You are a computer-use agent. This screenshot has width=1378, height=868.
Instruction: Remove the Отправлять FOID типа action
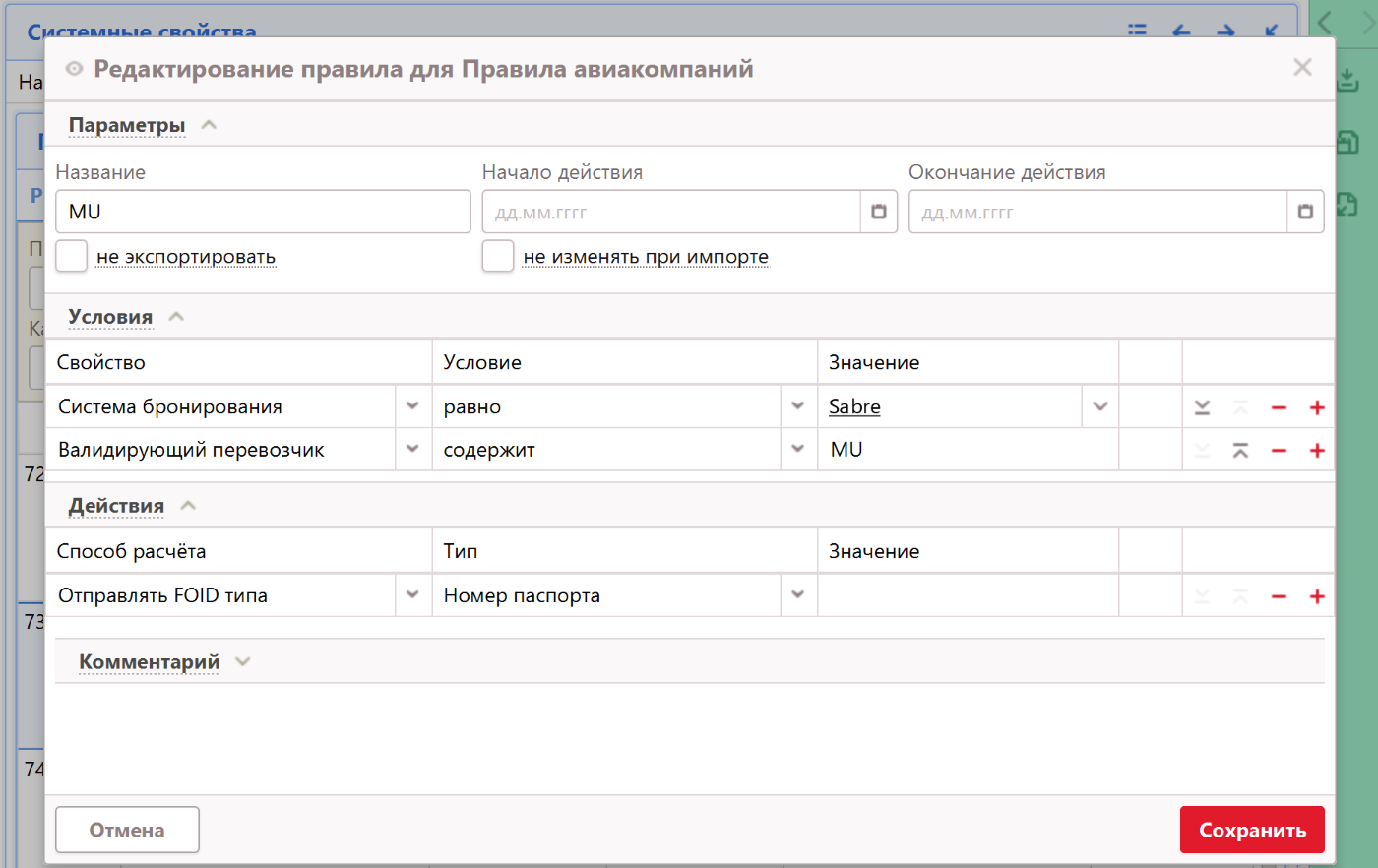pos(1279,596)
